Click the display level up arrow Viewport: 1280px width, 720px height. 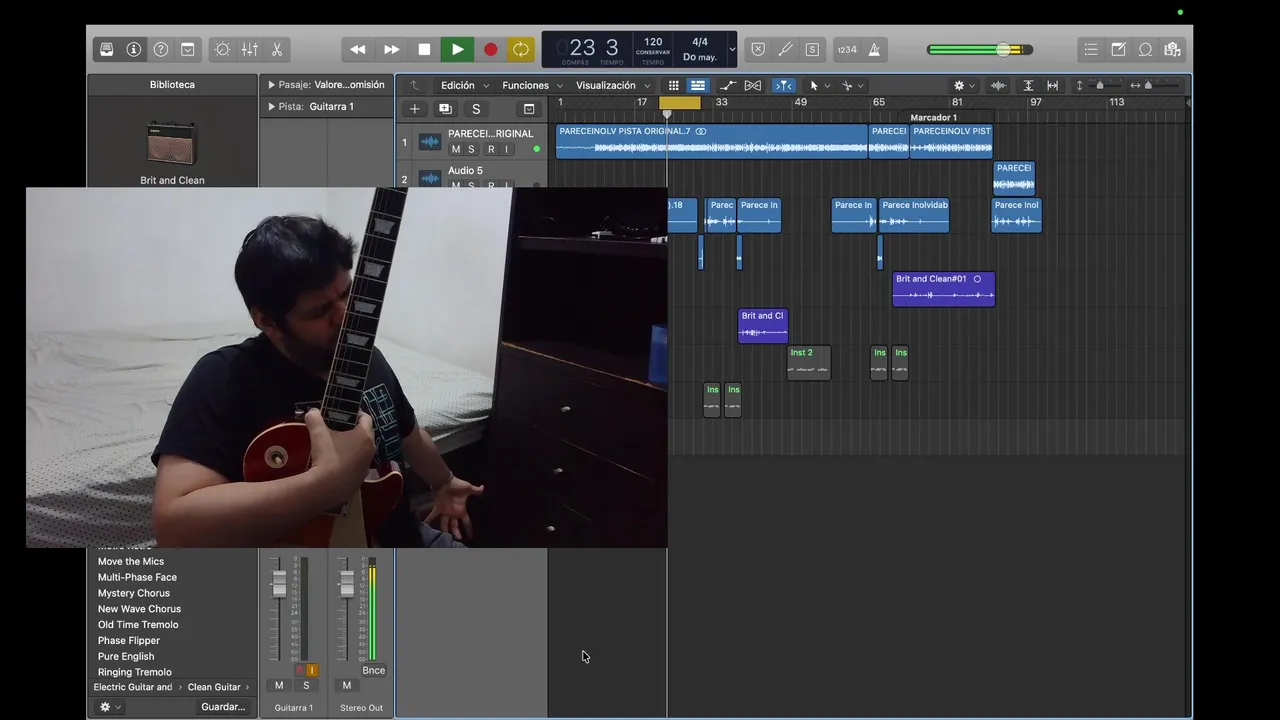point(415,86)
